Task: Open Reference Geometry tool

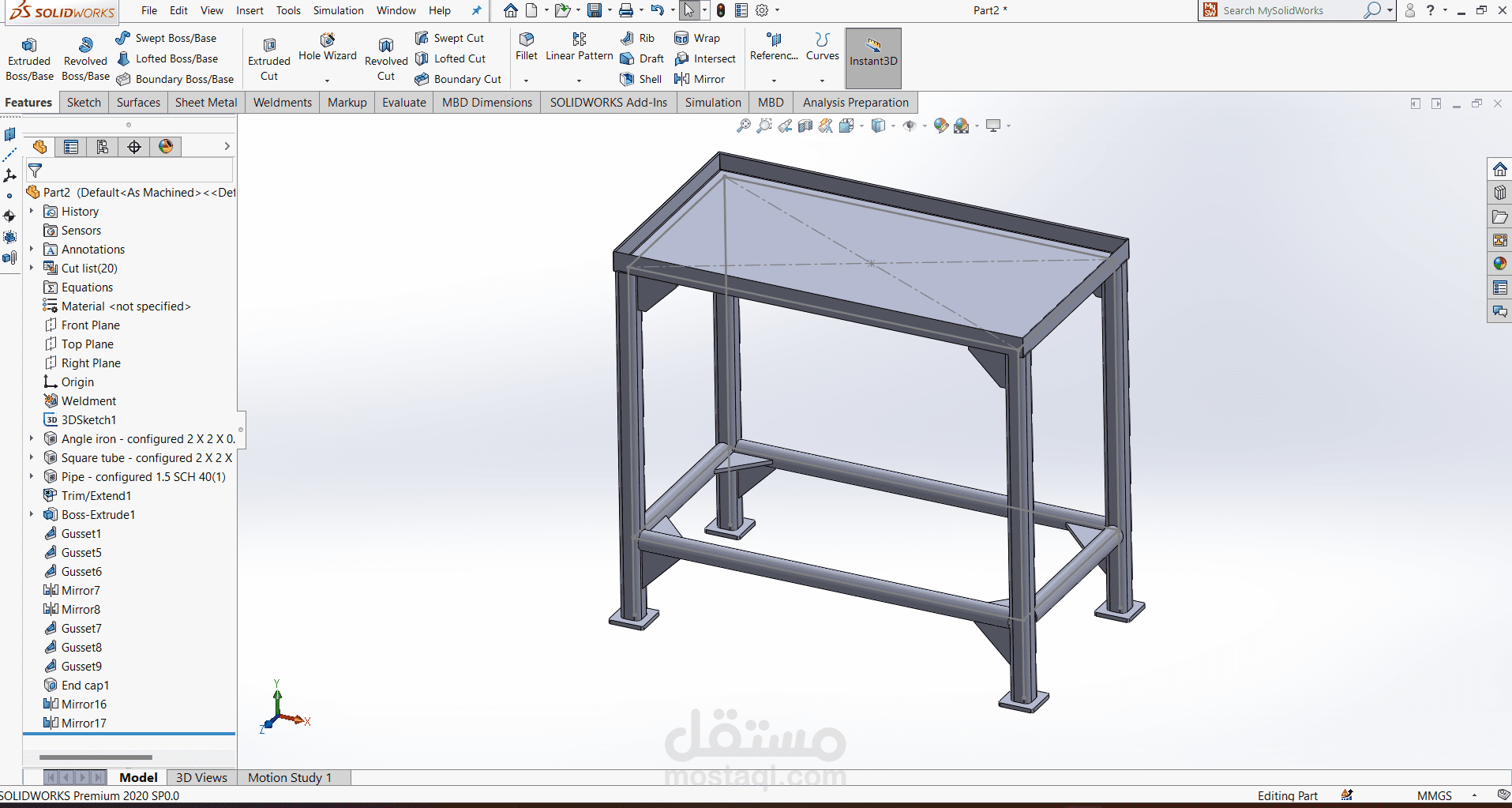Action: coord(774,46)
